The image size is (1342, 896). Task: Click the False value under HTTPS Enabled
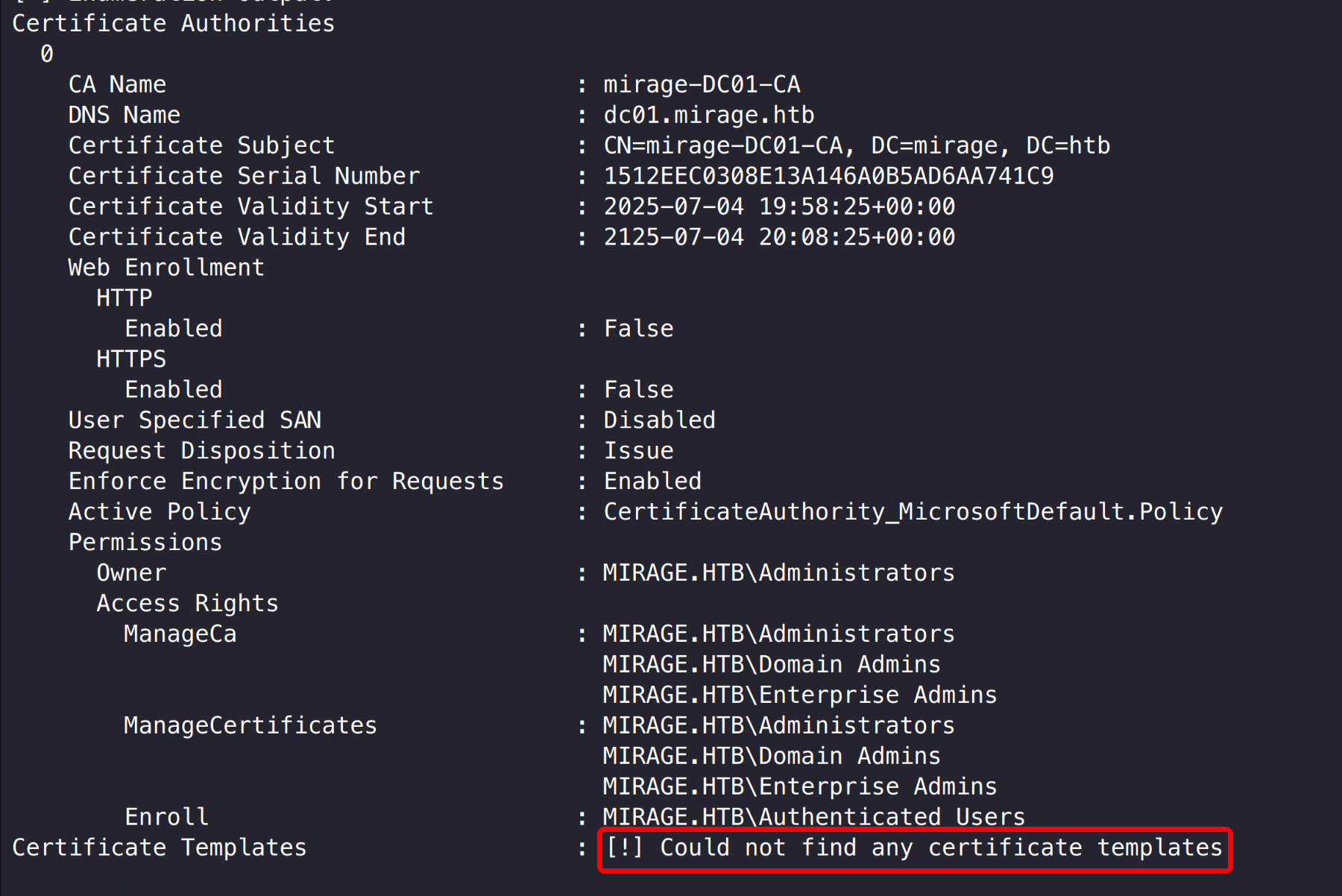[x=638, y=390]
